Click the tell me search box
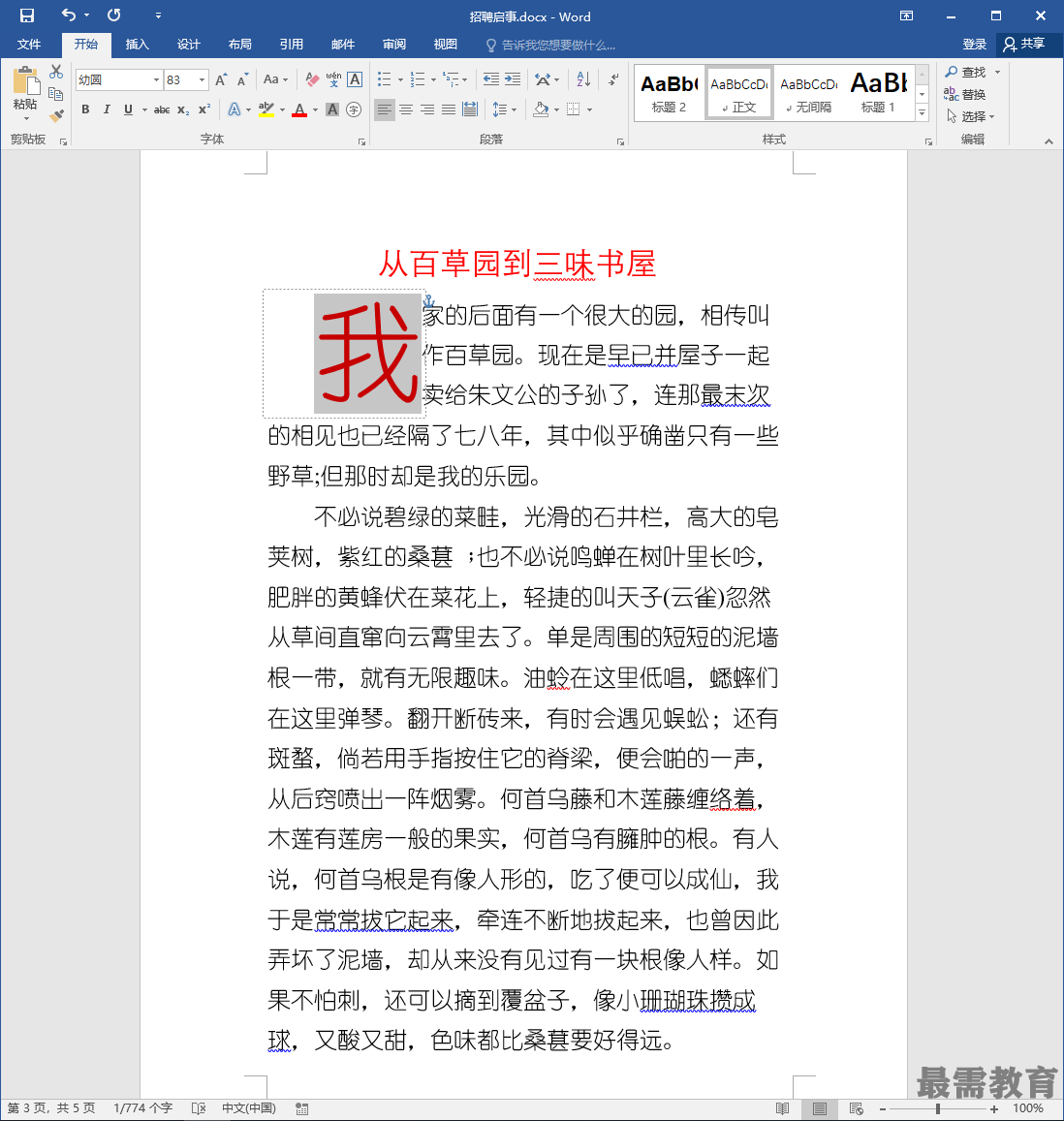 click(x=550, y=45)
